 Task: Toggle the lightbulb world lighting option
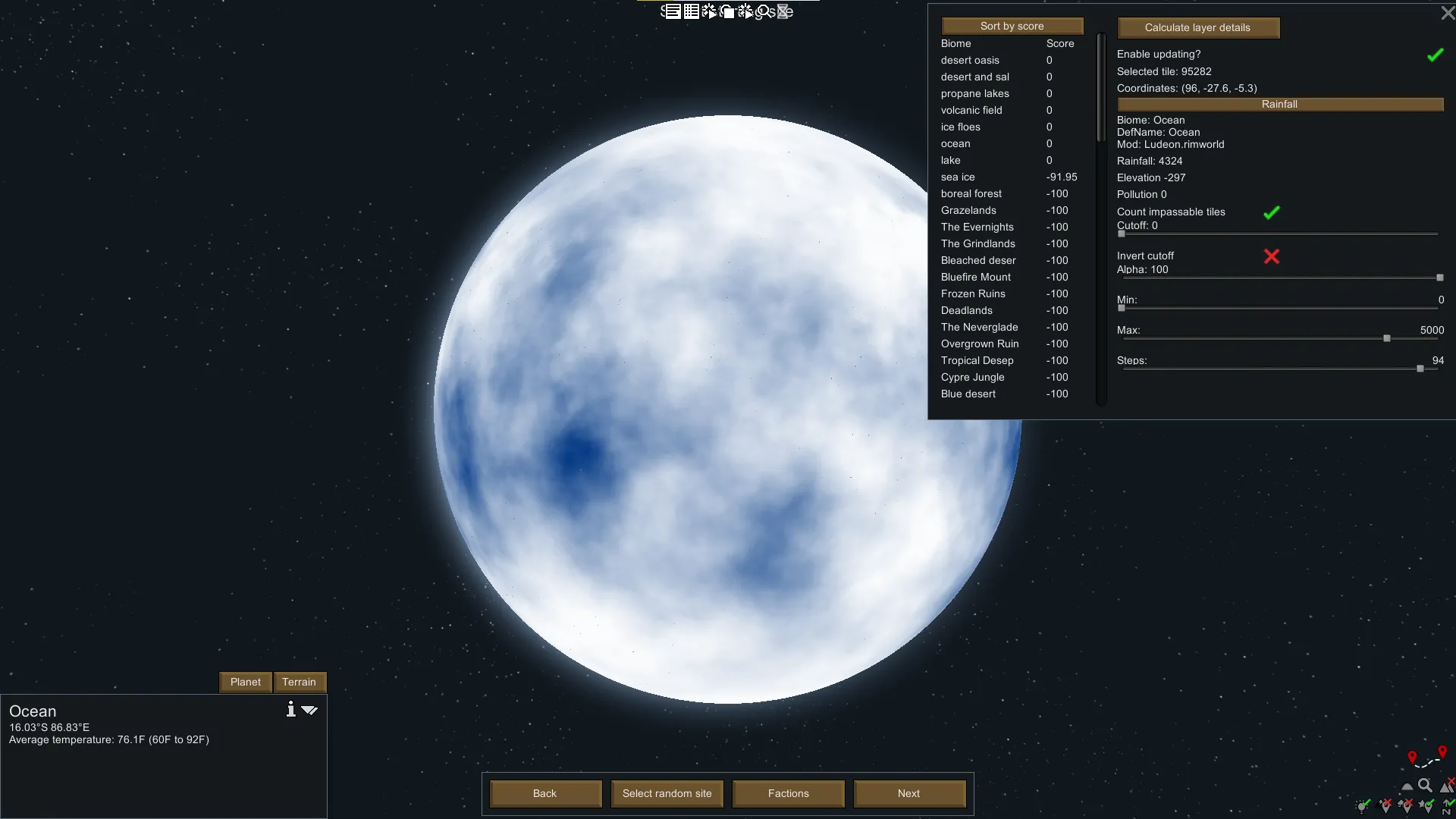pyautogui.click(x=1362, y=806)
